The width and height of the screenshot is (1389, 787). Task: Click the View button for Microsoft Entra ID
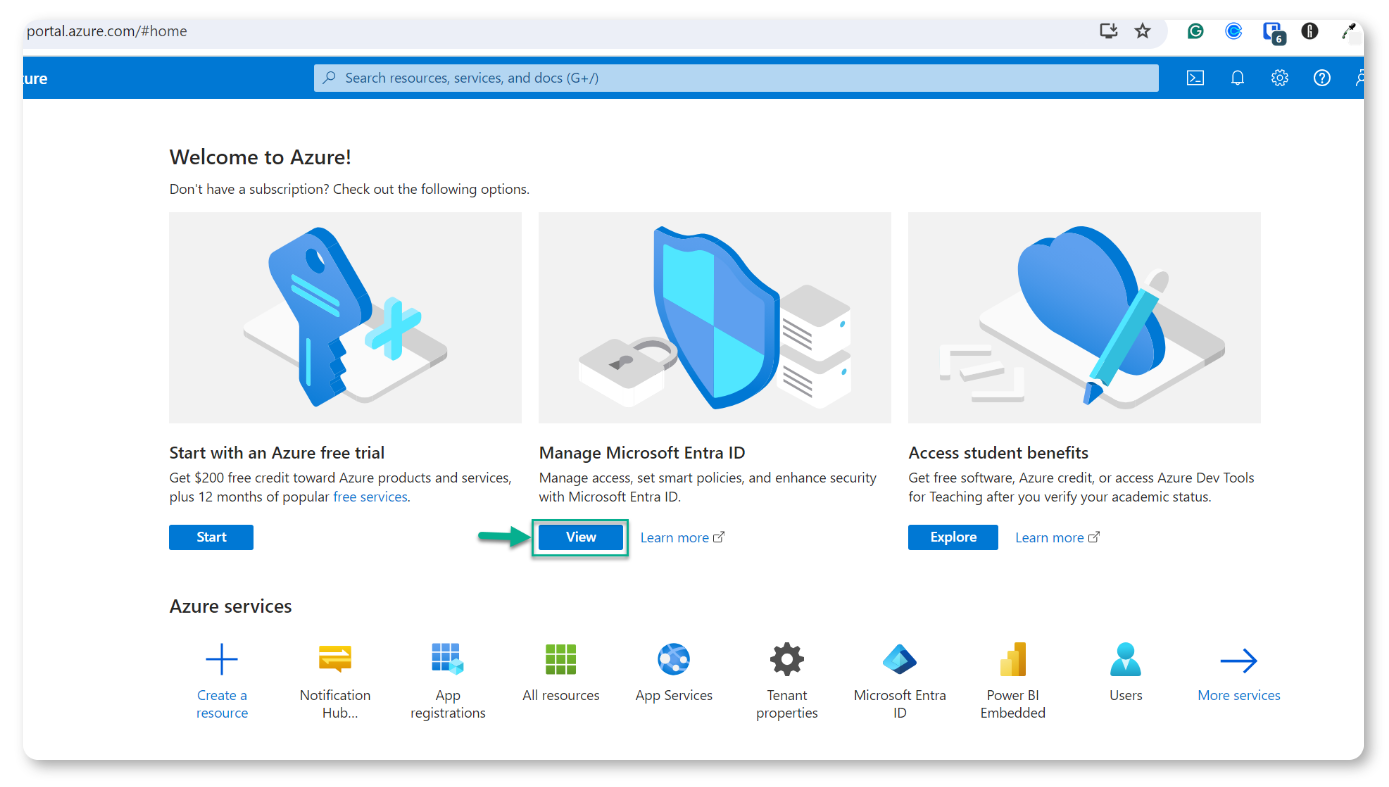click(x=581, y=537)
